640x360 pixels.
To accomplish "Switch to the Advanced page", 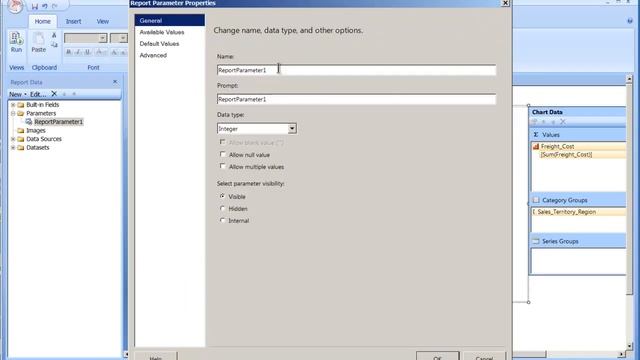I will (153, 55).
